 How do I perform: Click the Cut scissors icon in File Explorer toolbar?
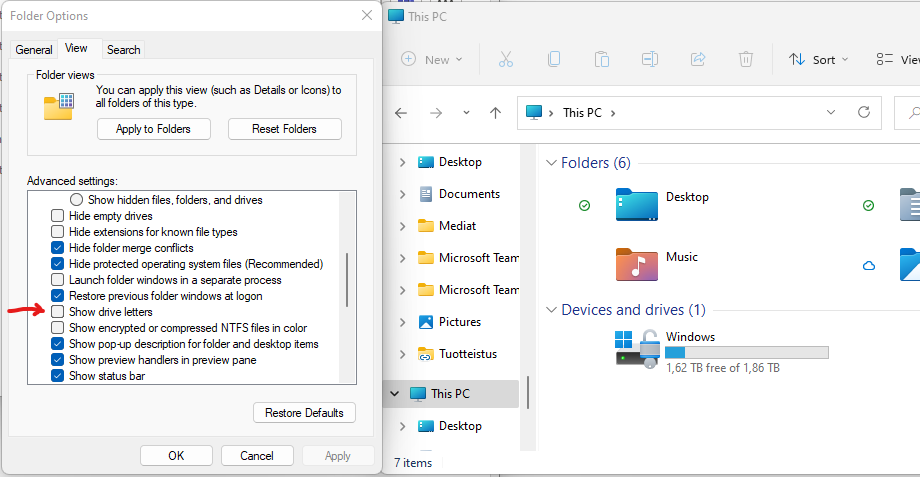pyautogui.click(x=506, y=59)
